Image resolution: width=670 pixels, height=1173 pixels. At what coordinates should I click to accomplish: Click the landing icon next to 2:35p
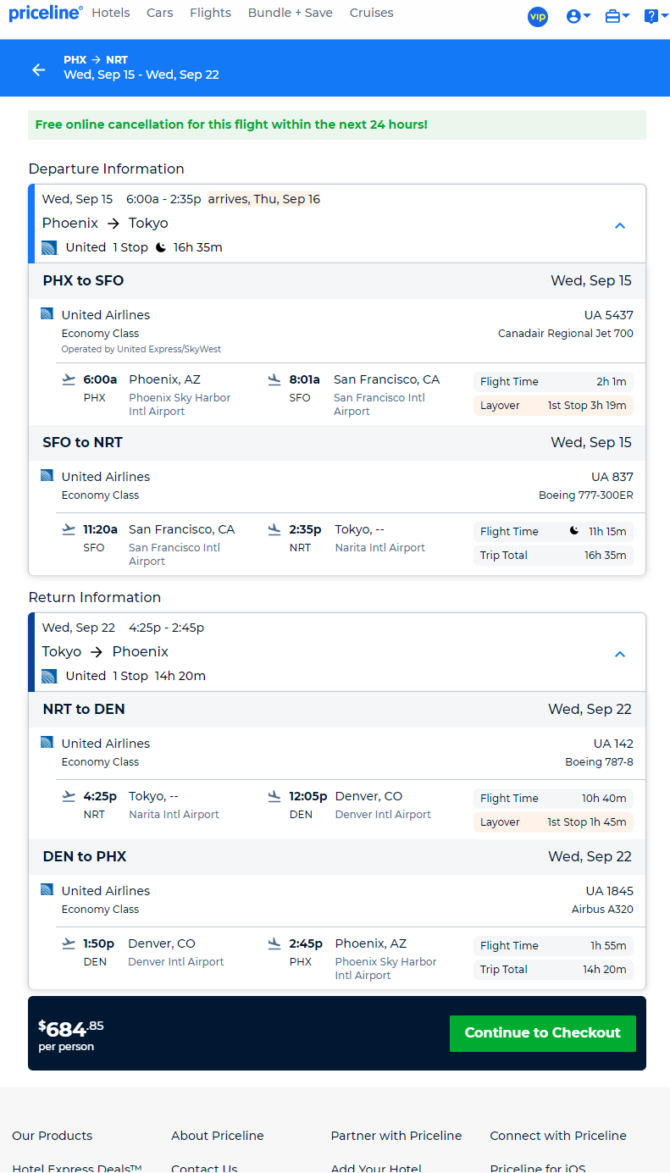pyautogui.click(x=274, y=530)
